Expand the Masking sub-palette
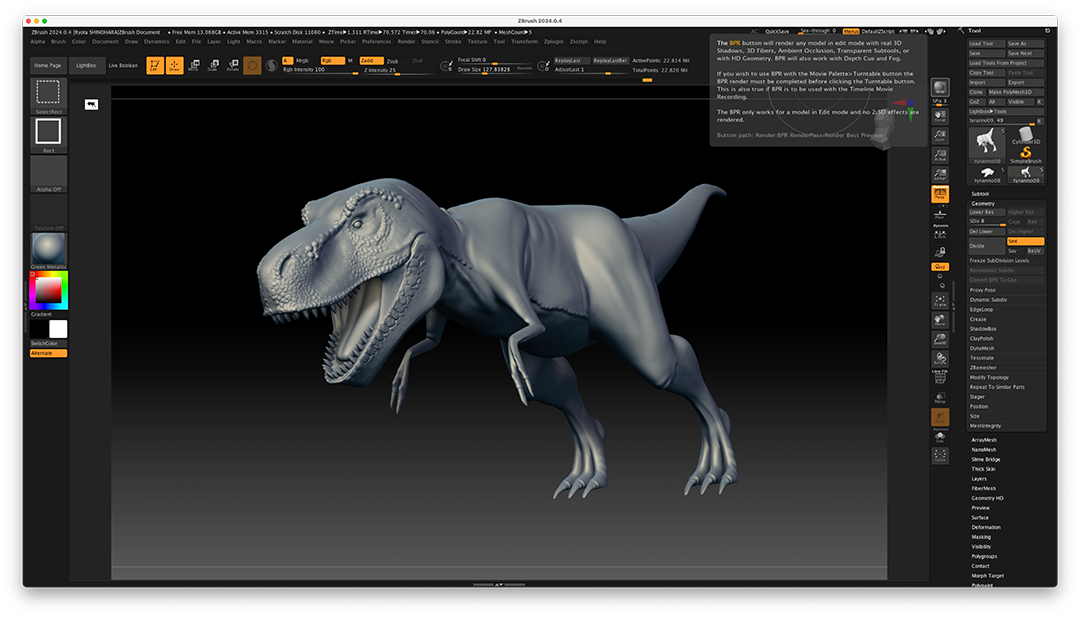Viewport: 1080px width, 617px height. click(x=982, y=536)
